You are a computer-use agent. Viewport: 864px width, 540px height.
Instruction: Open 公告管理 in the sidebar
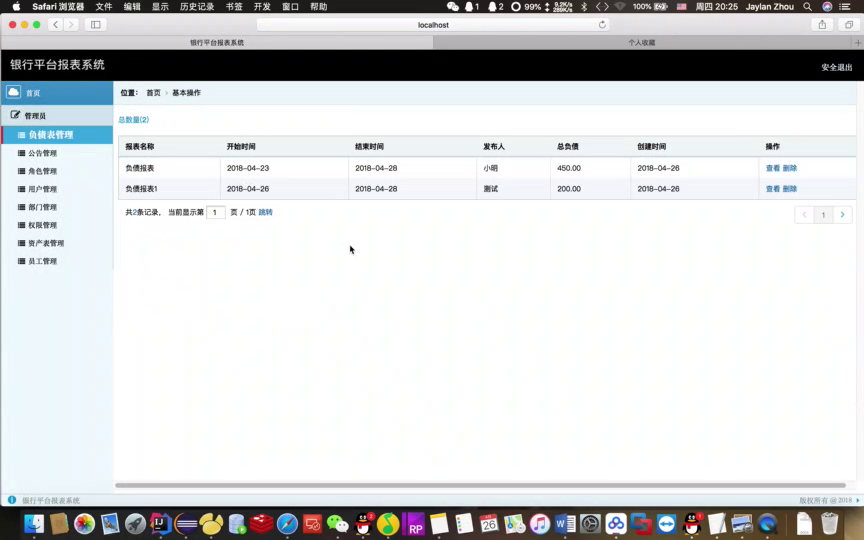coord(42,153)
